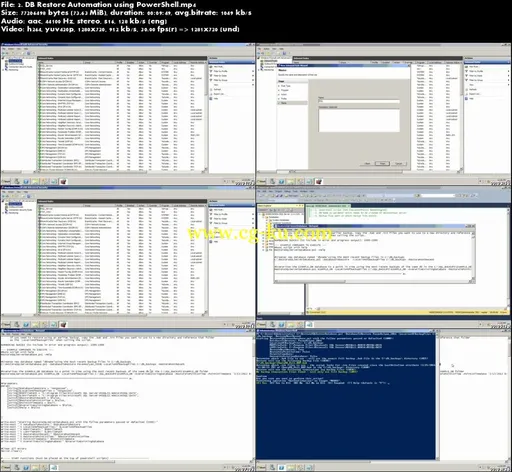
Task: Click New Rule icon in the wizard frame's Actions pane
Action: pyautogui.click(x=466, y=67)
